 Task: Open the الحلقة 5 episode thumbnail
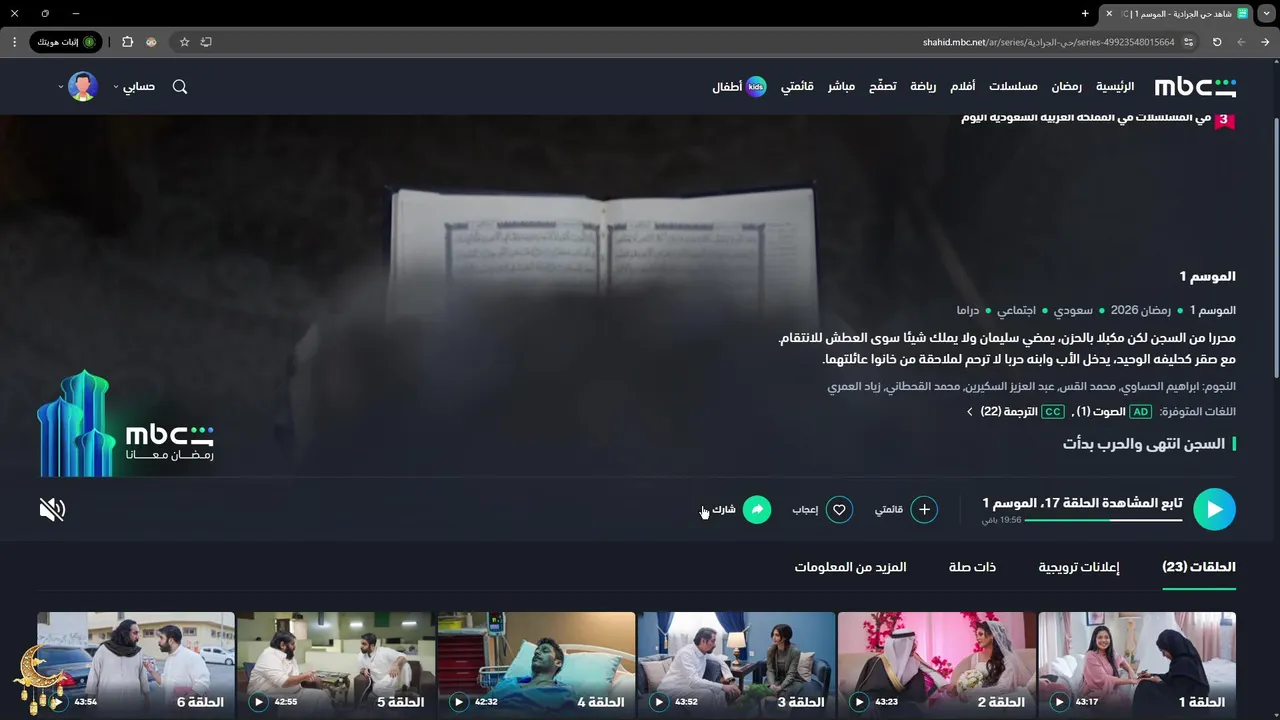tap(336, 665)
